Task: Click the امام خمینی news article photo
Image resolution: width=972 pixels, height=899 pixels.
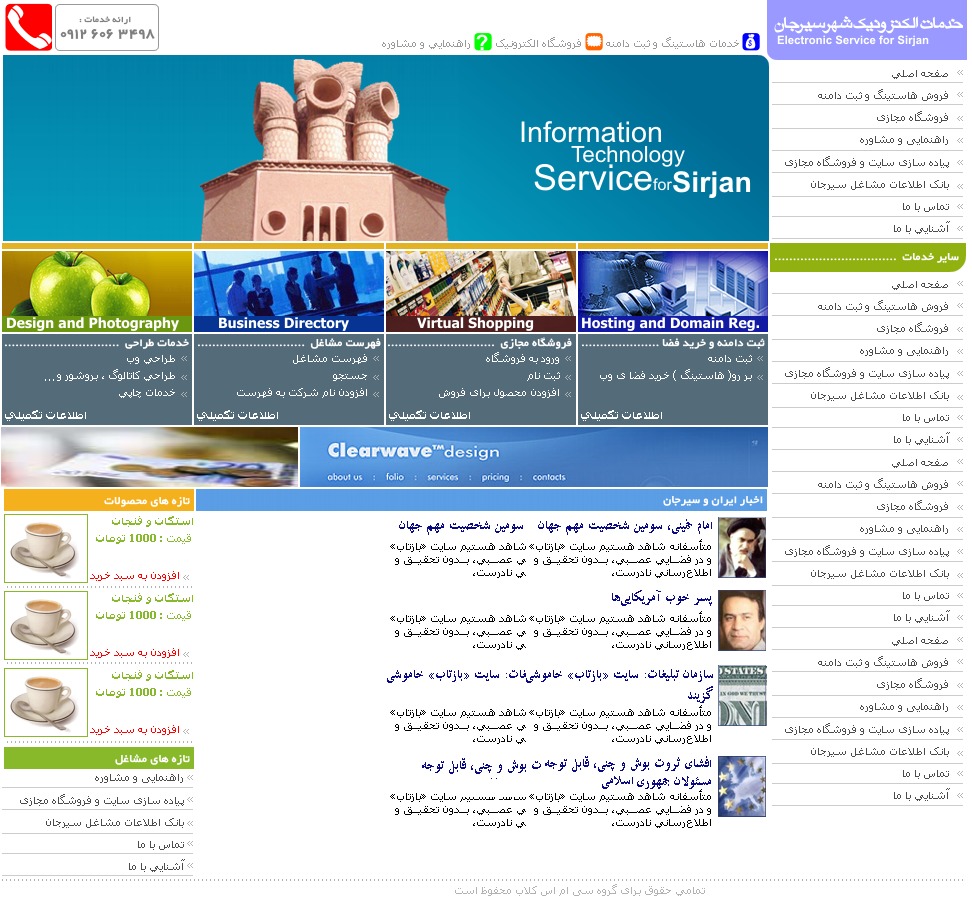Action: [741, 547]
